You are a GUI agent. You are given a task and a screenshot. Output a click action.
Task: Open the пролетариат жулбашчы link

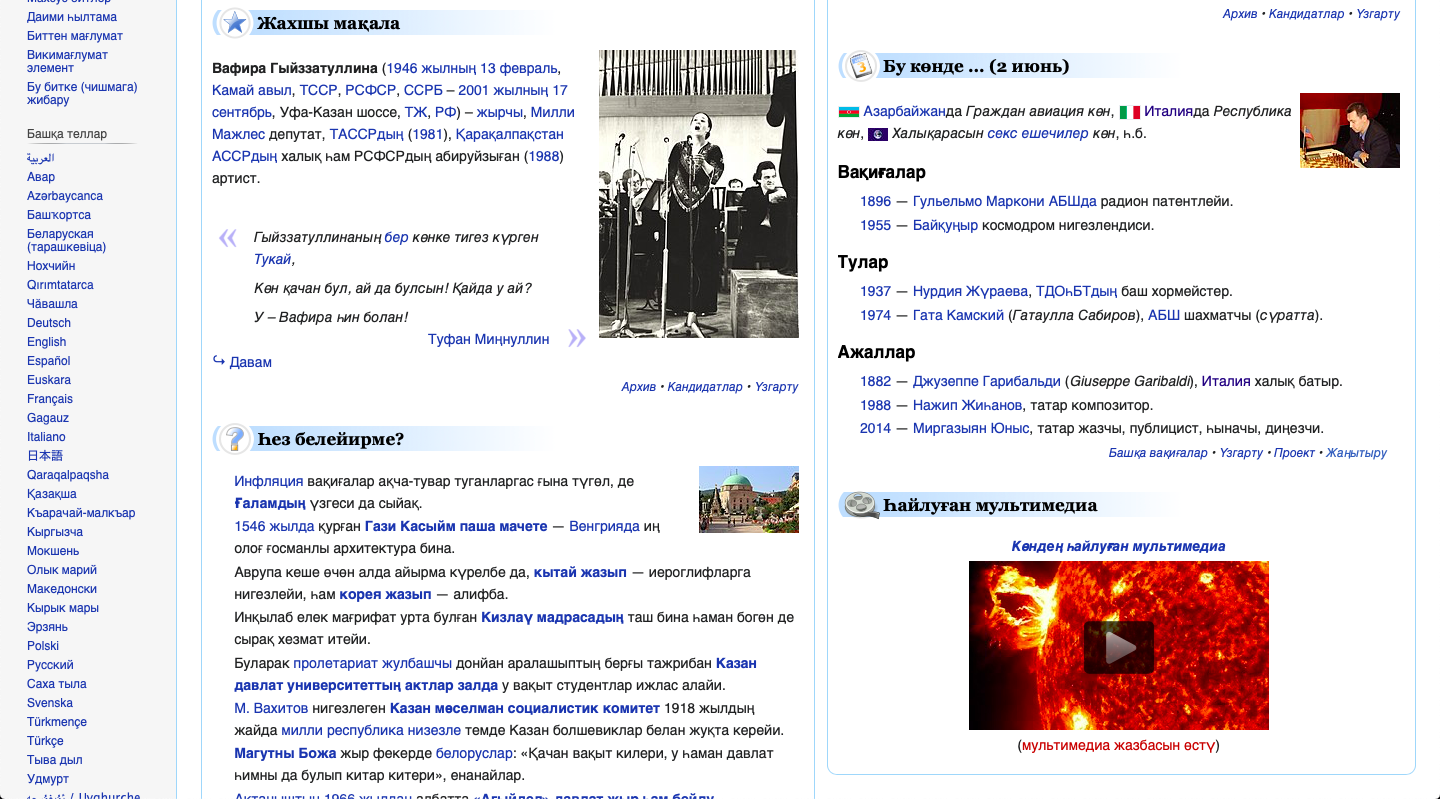coord(373,663)
